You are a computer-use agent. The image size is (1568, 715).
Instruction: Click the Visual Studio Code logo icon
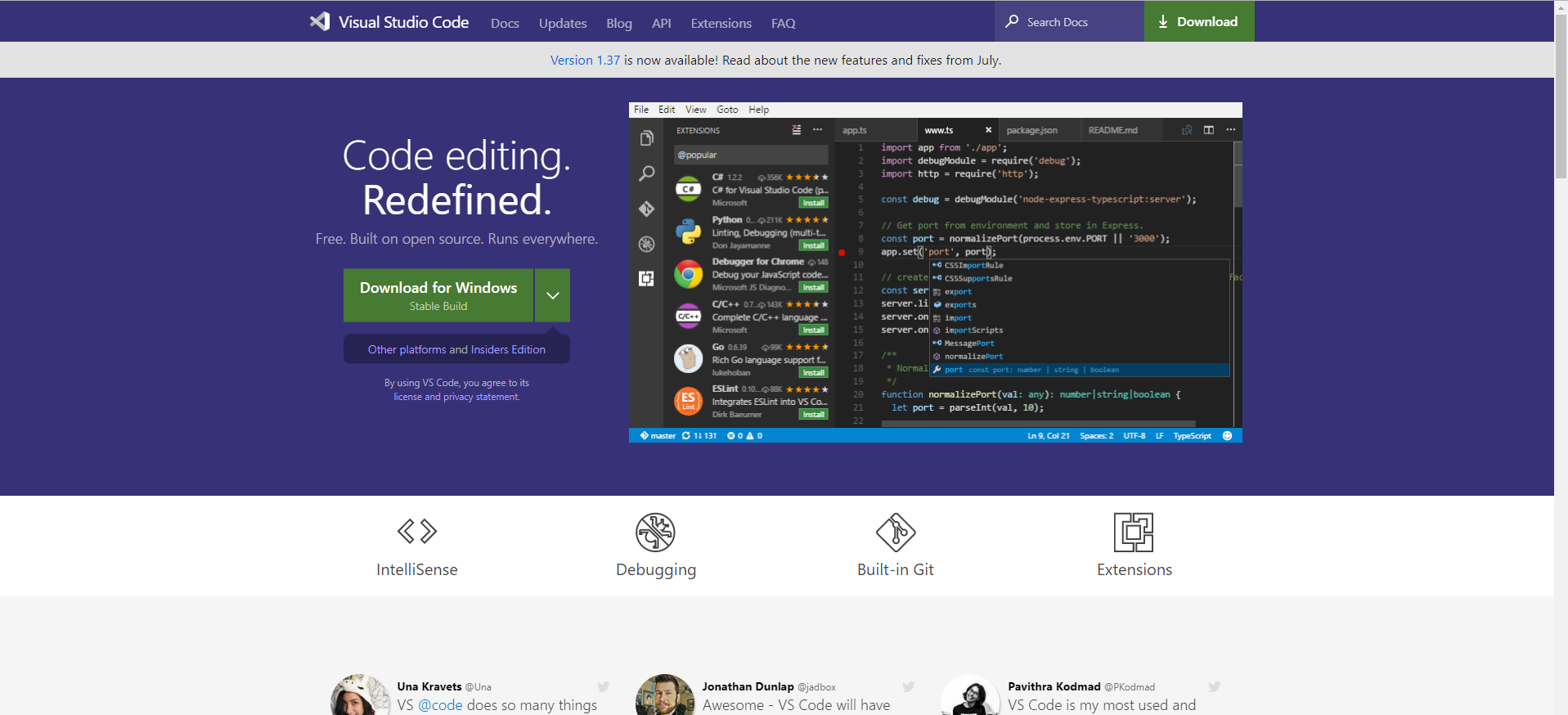[x=320, y=22]
